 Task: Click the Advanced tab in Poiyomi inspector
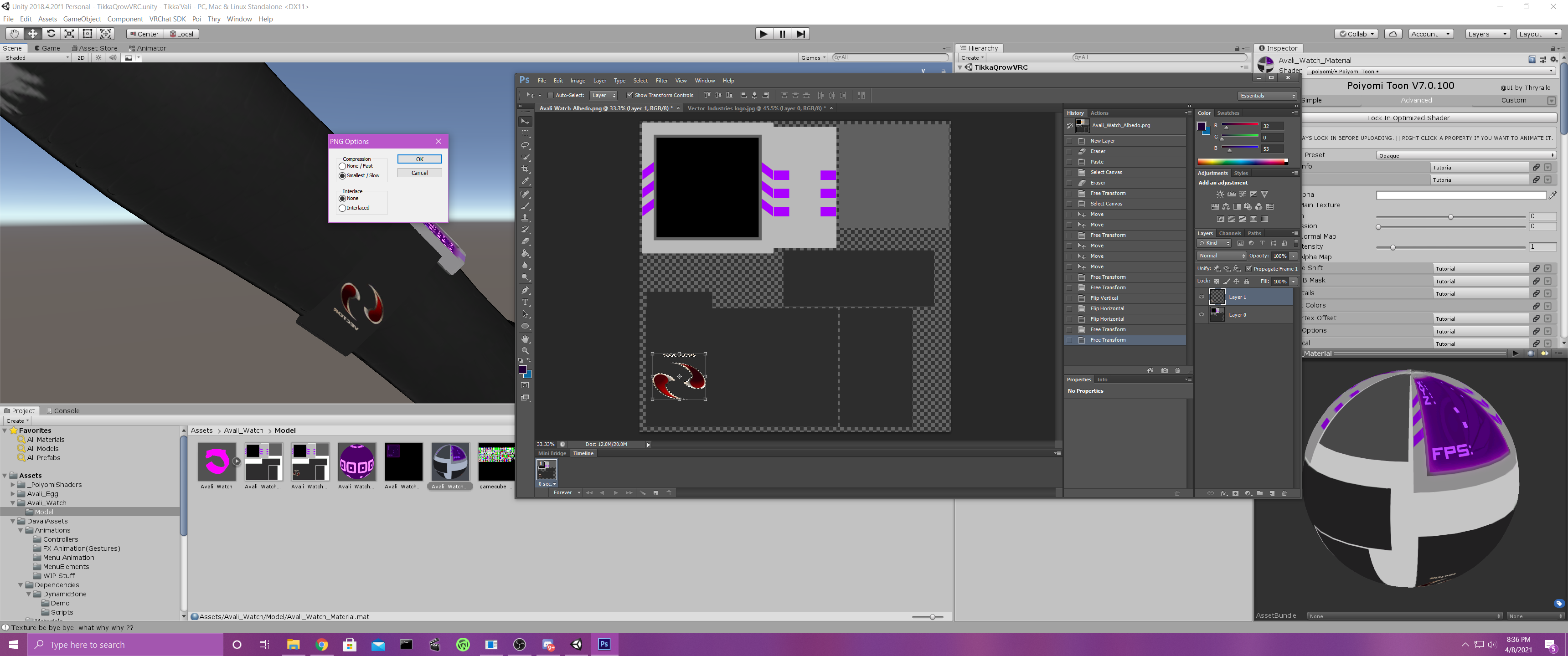[x=1416, y=100]
